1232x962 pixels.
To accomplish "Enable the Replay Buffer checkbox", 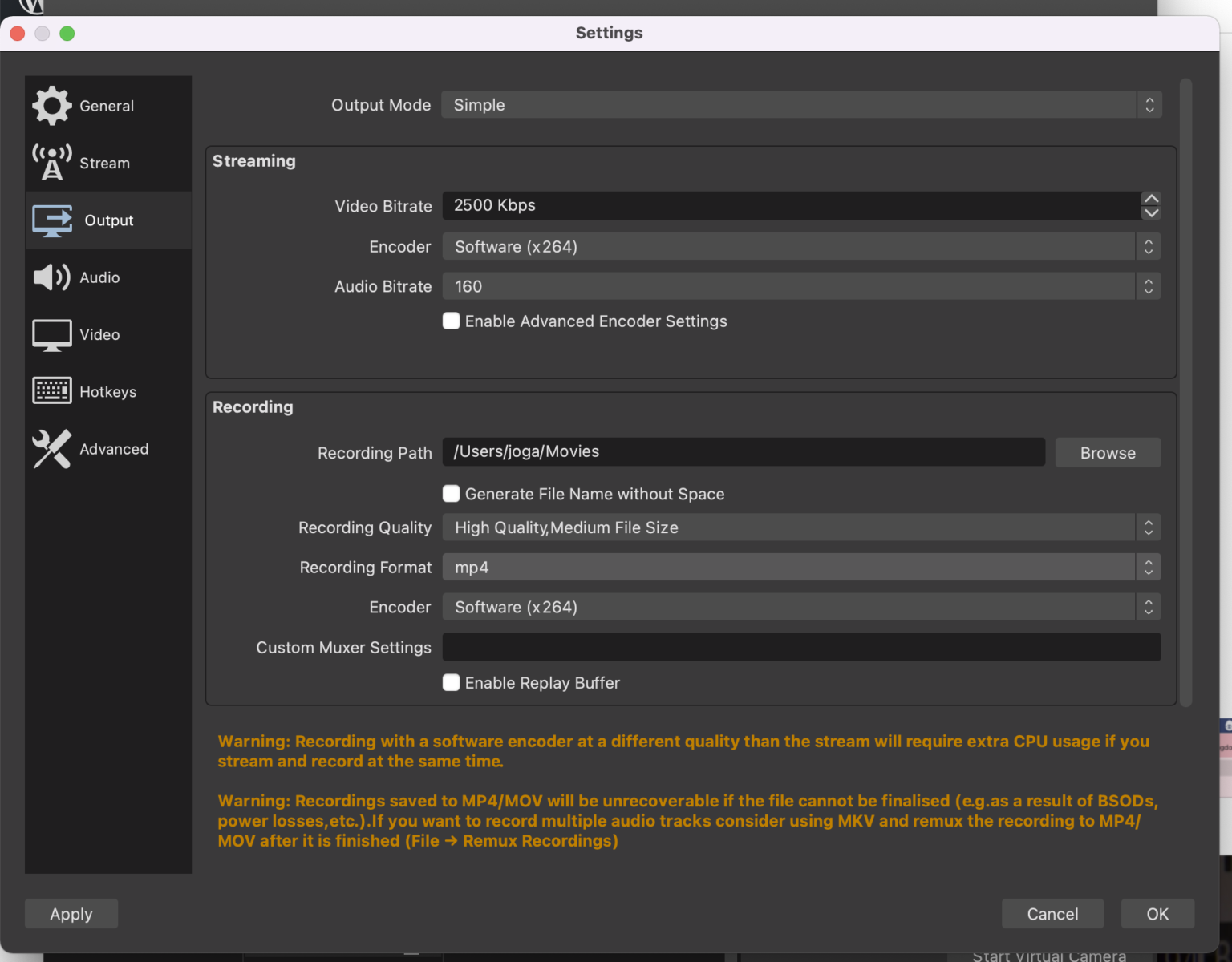I will 452,682.
